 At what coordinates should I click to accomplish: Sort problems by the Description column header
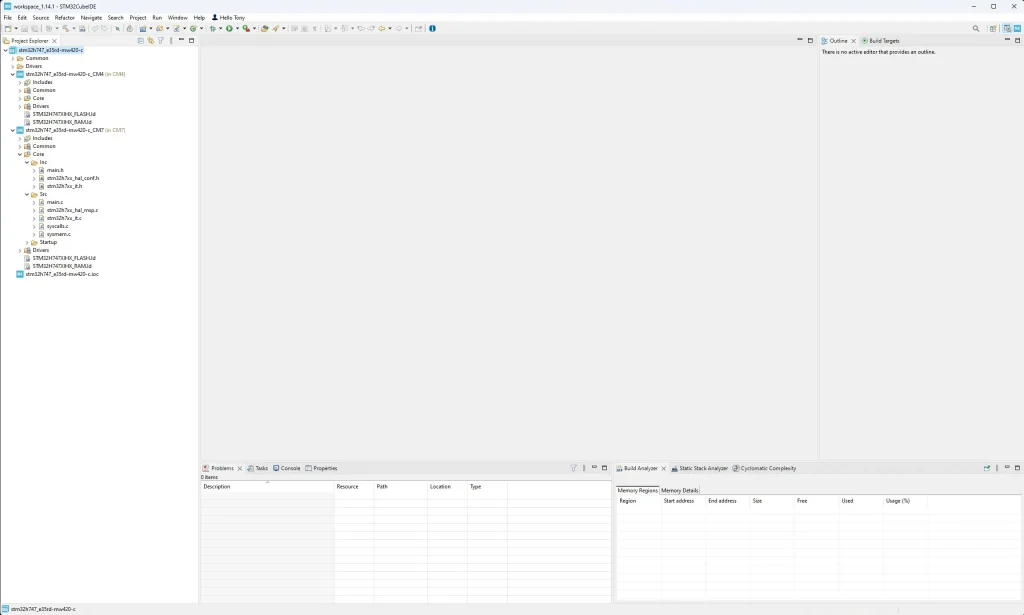coord(217,487)
